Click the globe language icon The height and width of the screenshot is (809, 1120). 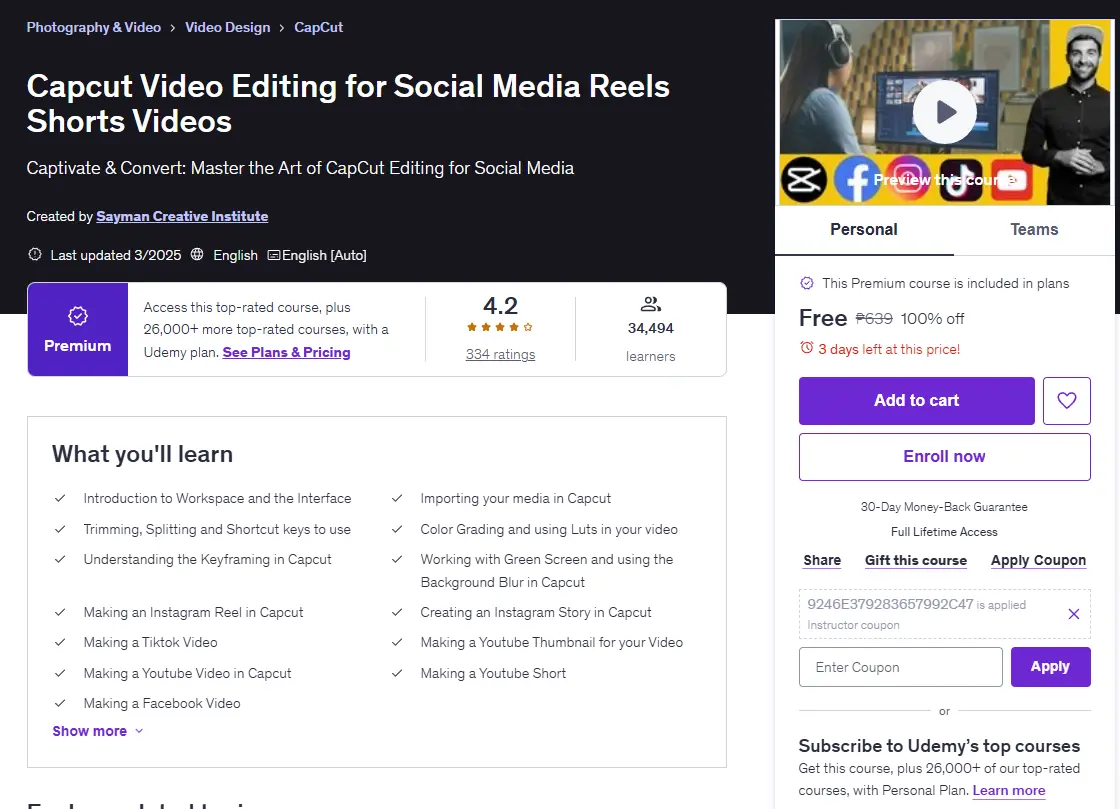click(197, 254)
